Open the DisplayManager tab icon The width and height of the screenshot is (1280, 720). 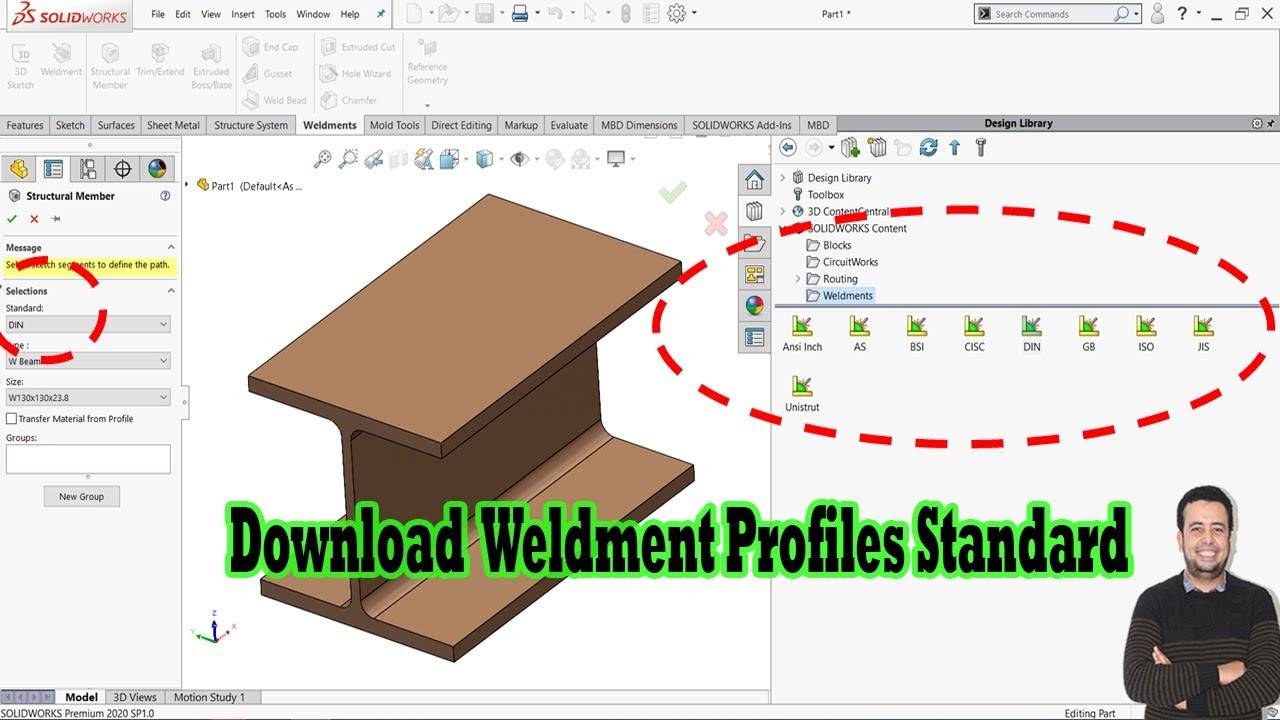coord(157,169)
